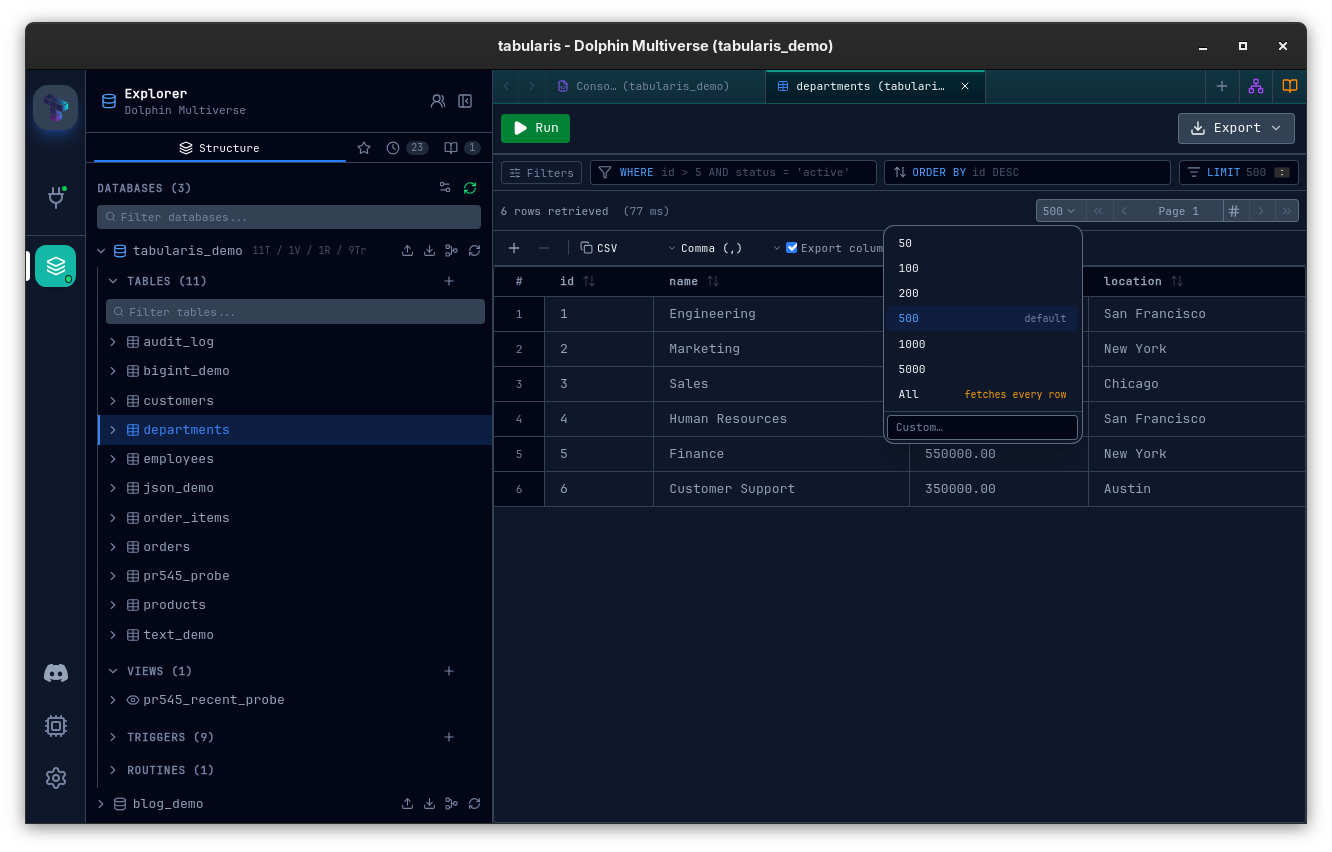Open the purple schema diagram icon
This screenshot has height=852, width=1332.
tap(1256, 86)
